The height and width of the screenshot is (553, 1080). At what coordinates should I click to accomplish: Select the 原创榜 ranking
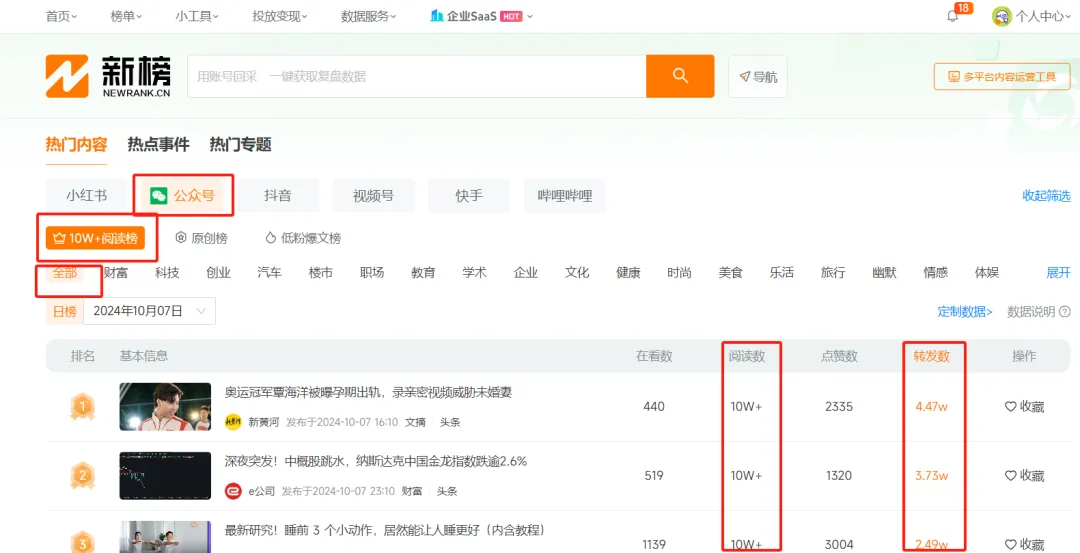201,238
